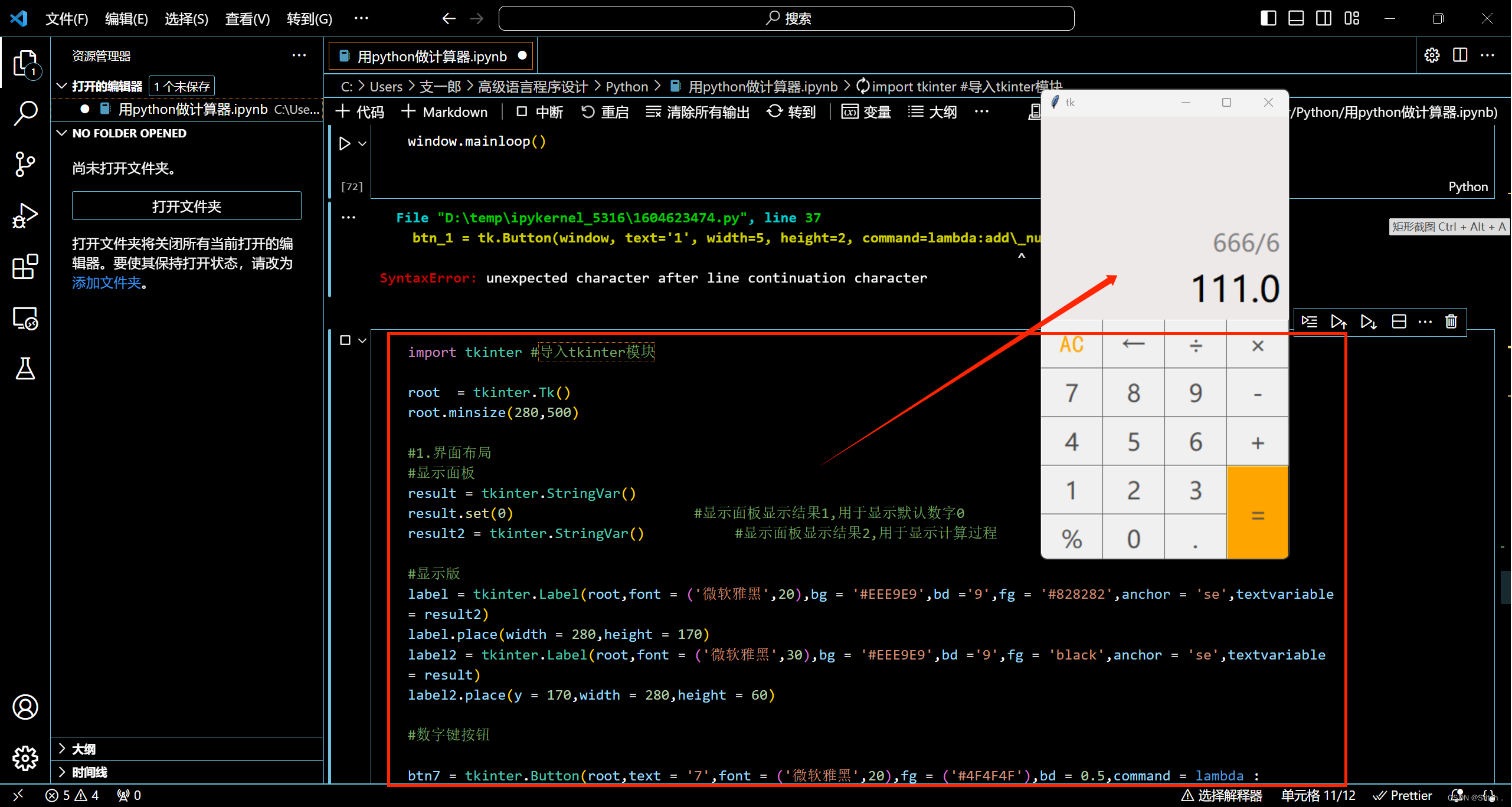The height and width of the screenshot is (807, 1512).
Task: Open errors and warnings in status bar
Action: (72, 795)
